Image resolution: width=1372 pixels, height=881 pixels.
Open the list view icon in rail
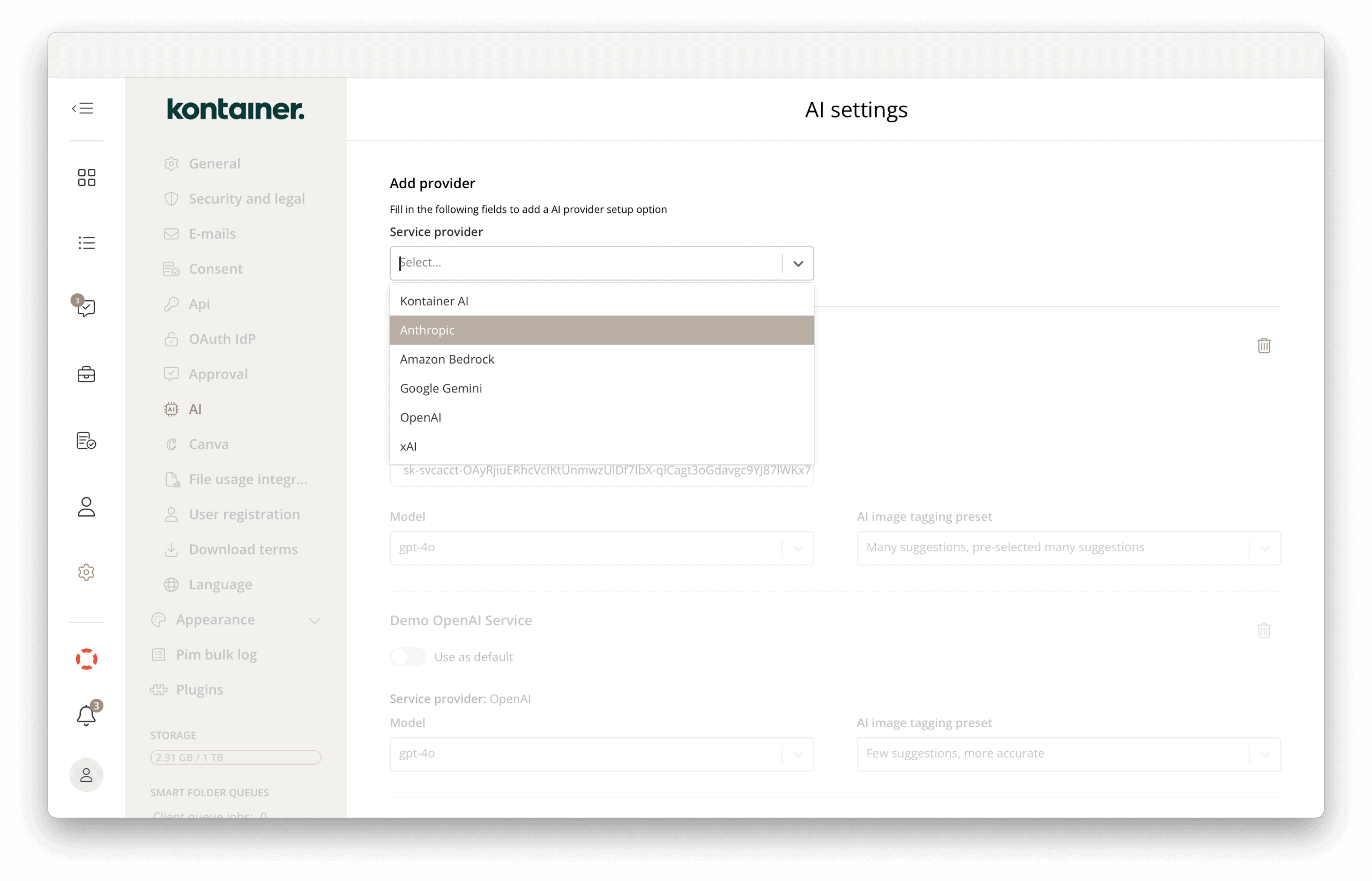click(x=86, y=243)
